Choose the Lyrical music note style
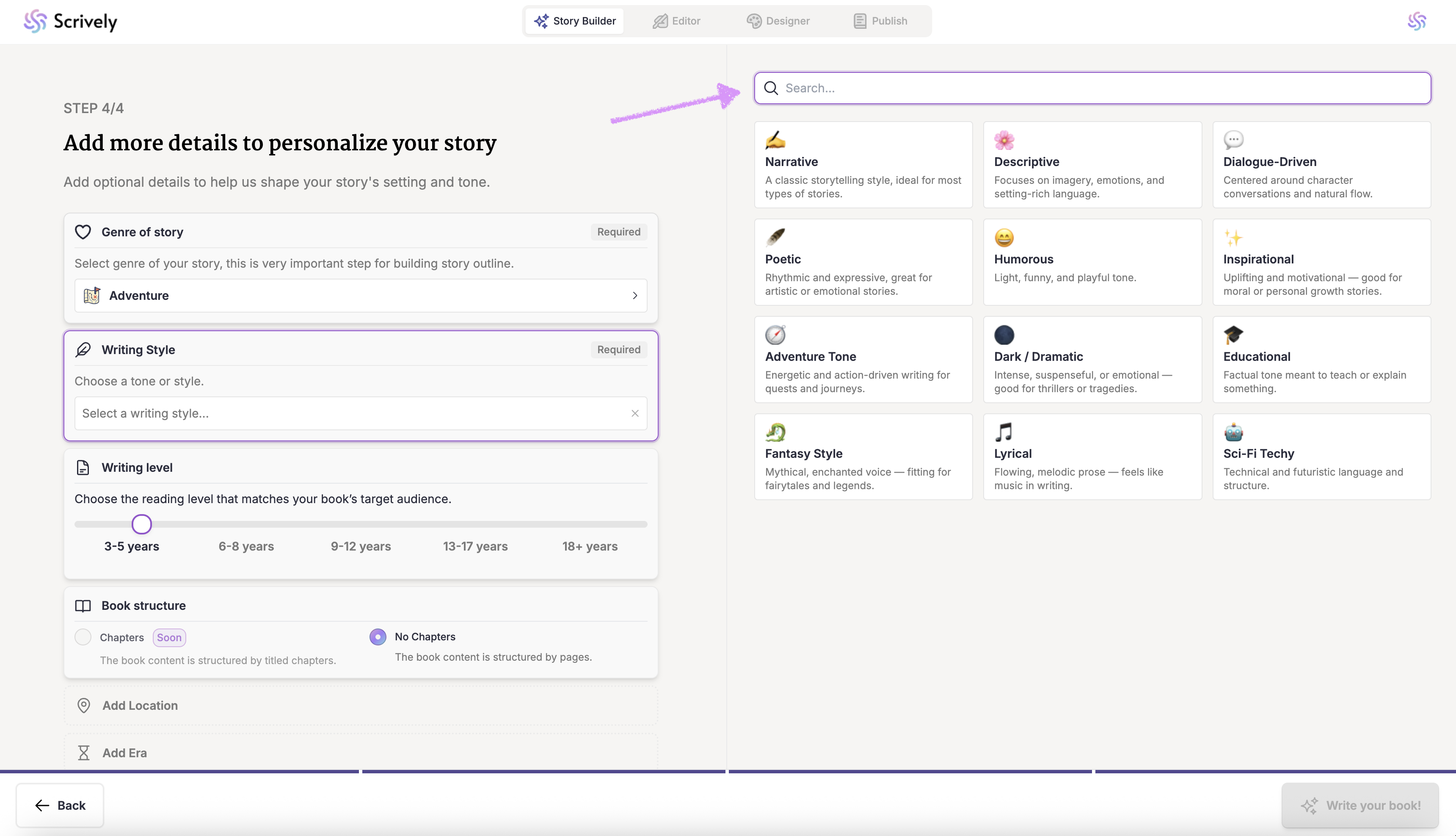The image size is (1456, 836). click(1092, 457)
